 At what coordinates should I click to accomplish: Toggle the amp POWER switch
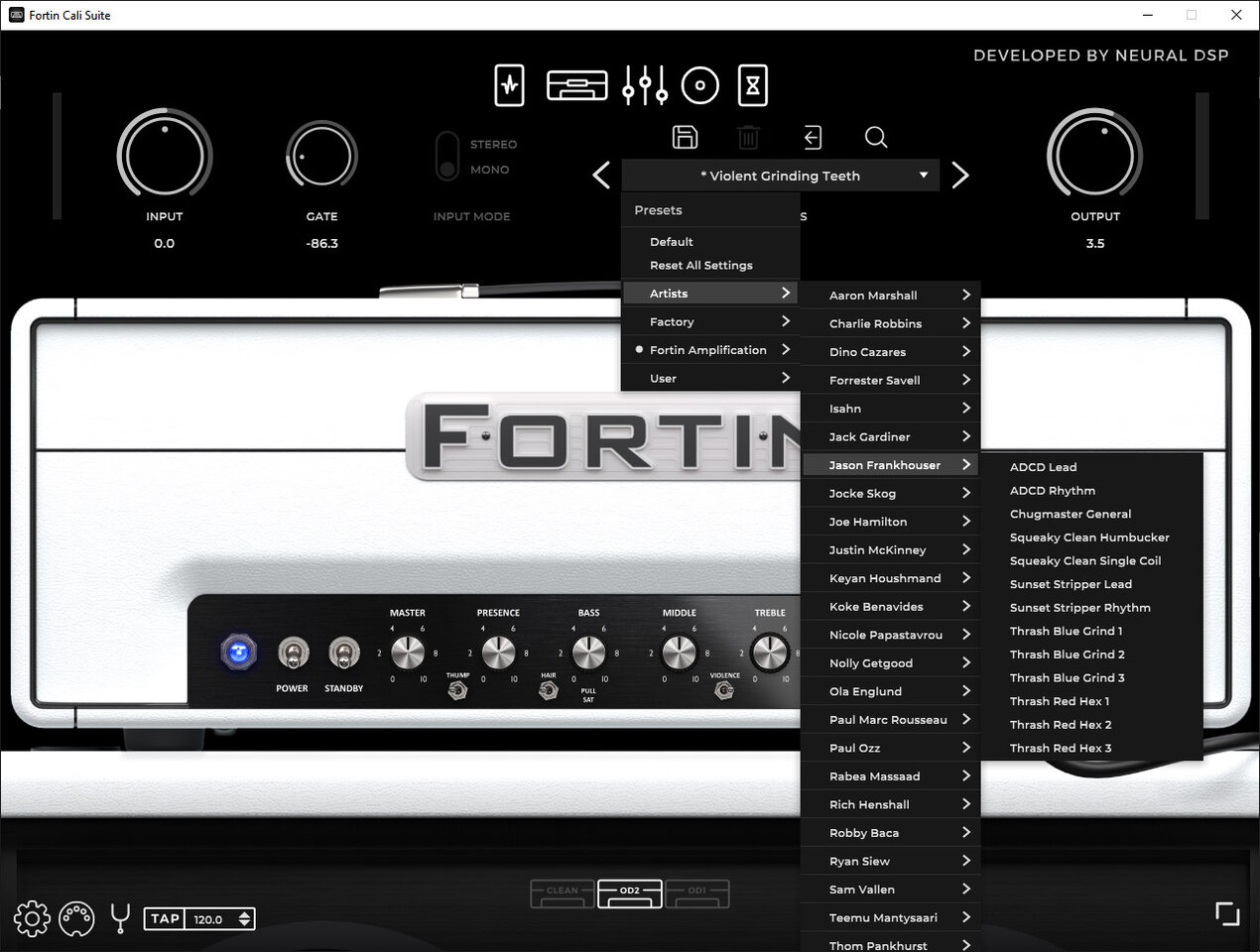coord(292,654)
